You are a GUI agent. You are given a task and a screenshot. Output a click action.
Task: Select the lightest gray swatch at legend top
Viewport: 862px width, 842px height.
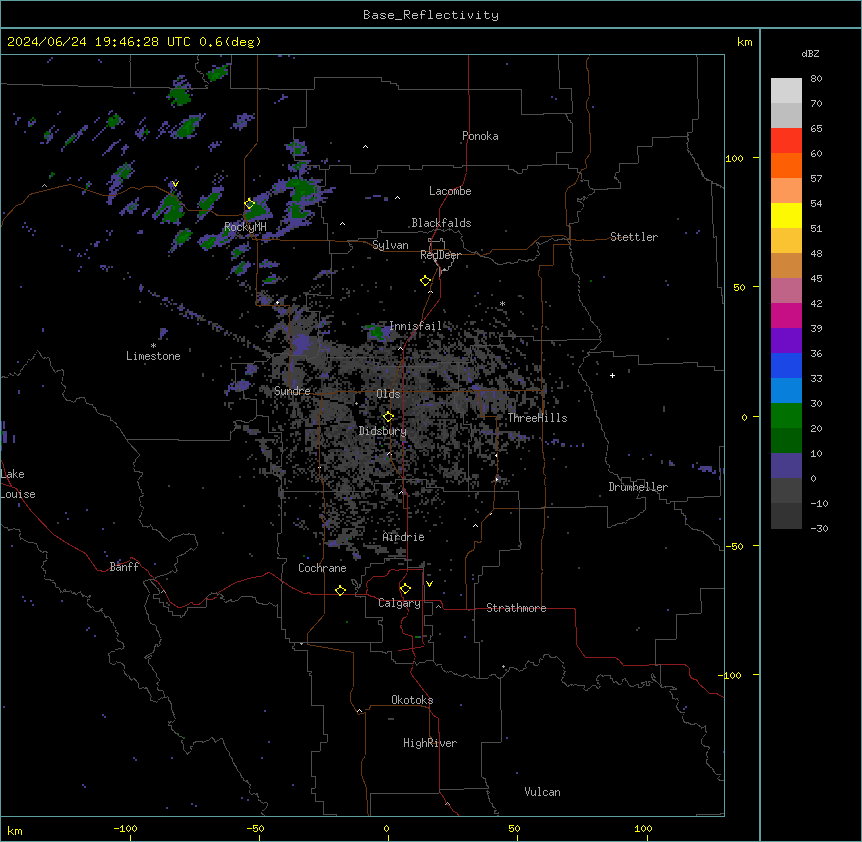(x=786, y=90)
